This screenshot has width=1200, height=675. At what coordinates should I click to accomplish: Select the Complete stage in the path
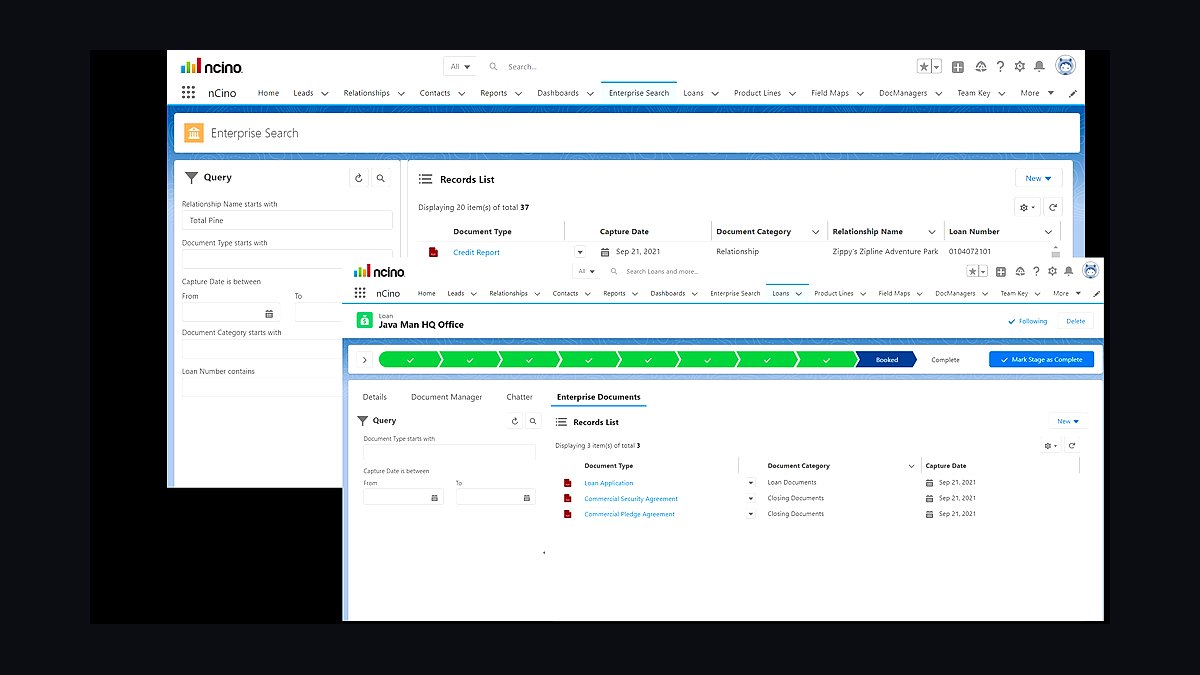point(945,360)
